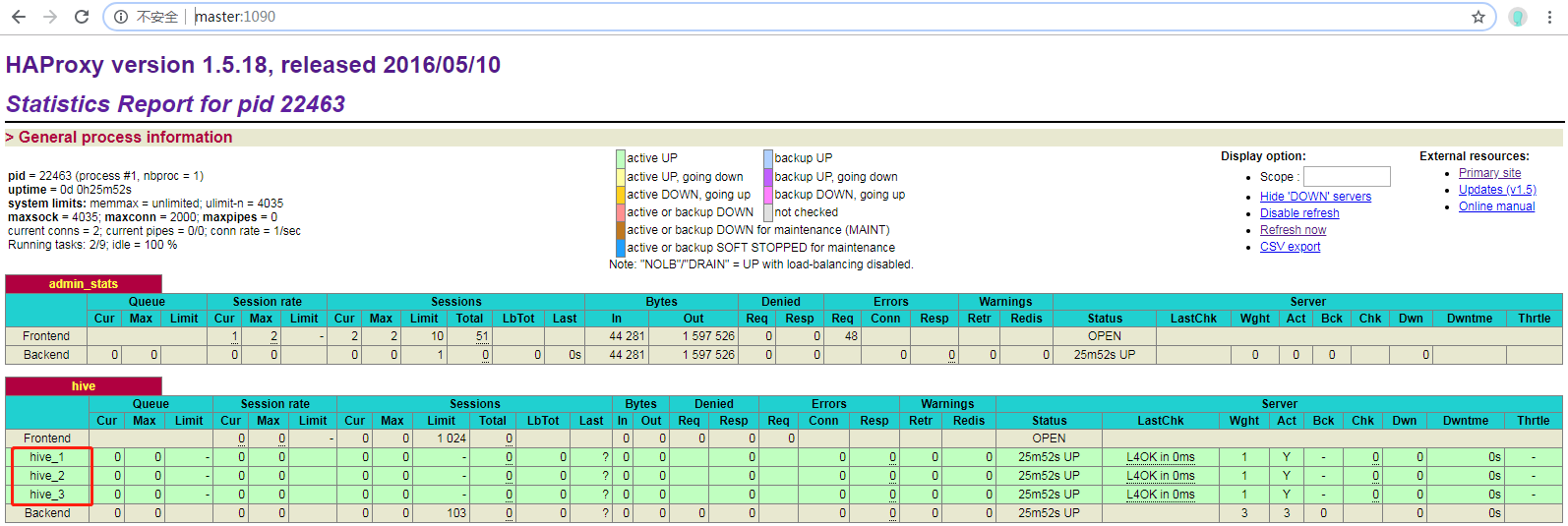Hide 'DOWN' servers via the link

click(1315, 197)
